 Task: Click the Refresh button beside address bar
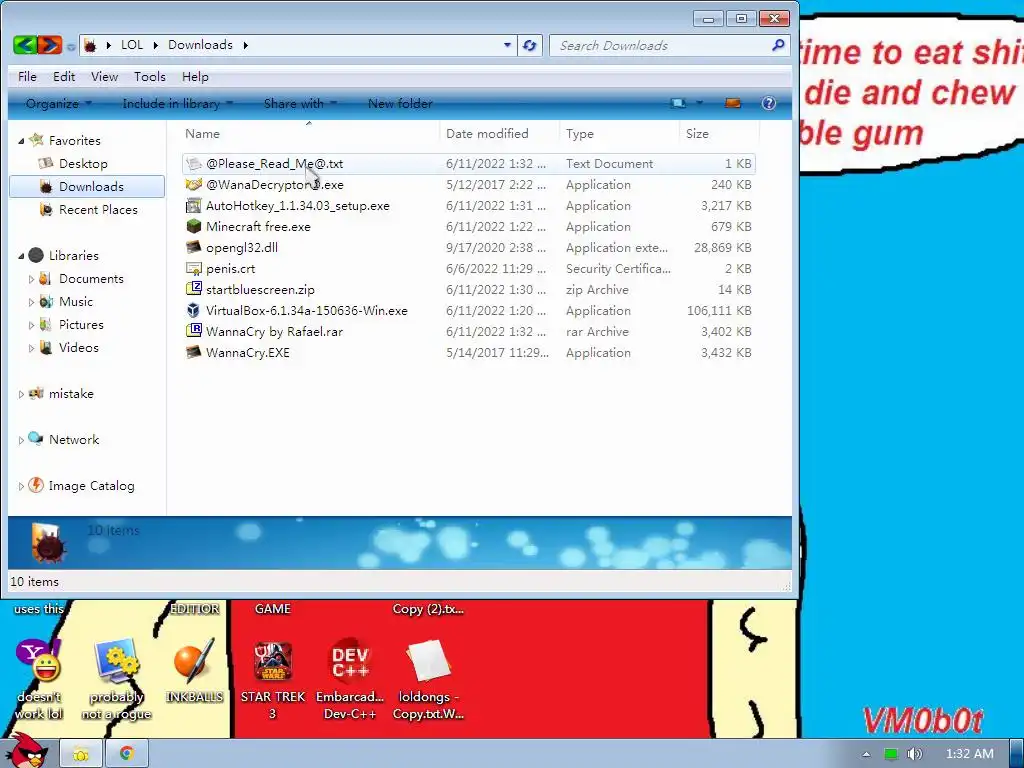click(530, 45)
